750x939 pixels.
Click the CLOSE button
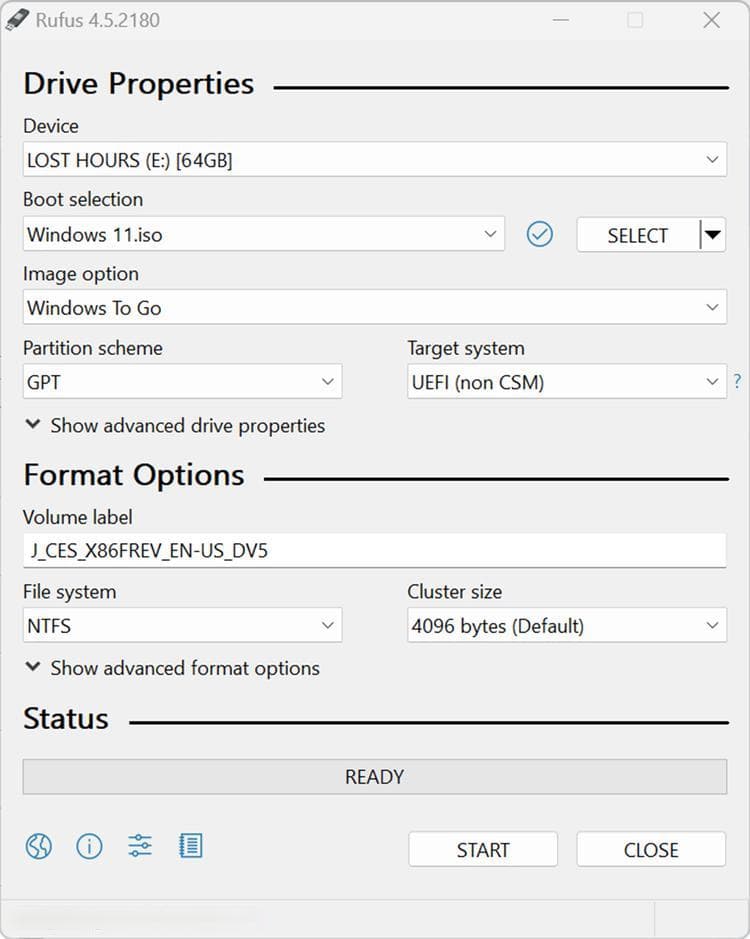click(x=651, y=849)
